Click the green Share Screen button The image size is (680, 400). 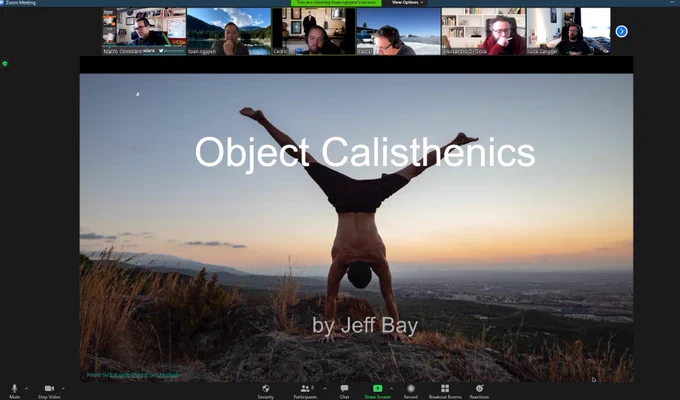click(377, 390)
